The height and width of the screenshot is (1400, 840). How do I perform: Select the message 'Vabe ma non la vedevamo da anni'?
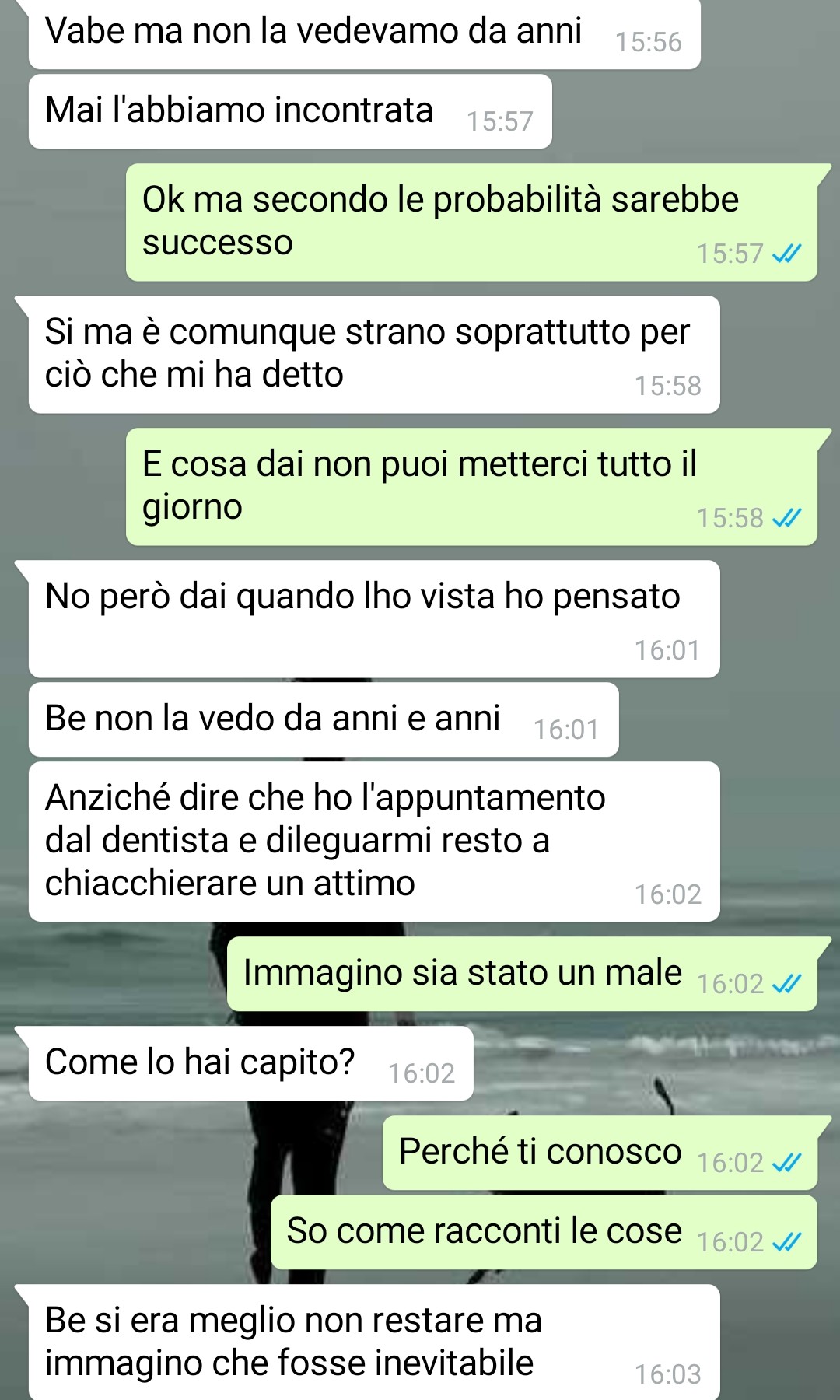tap(365, 33)
